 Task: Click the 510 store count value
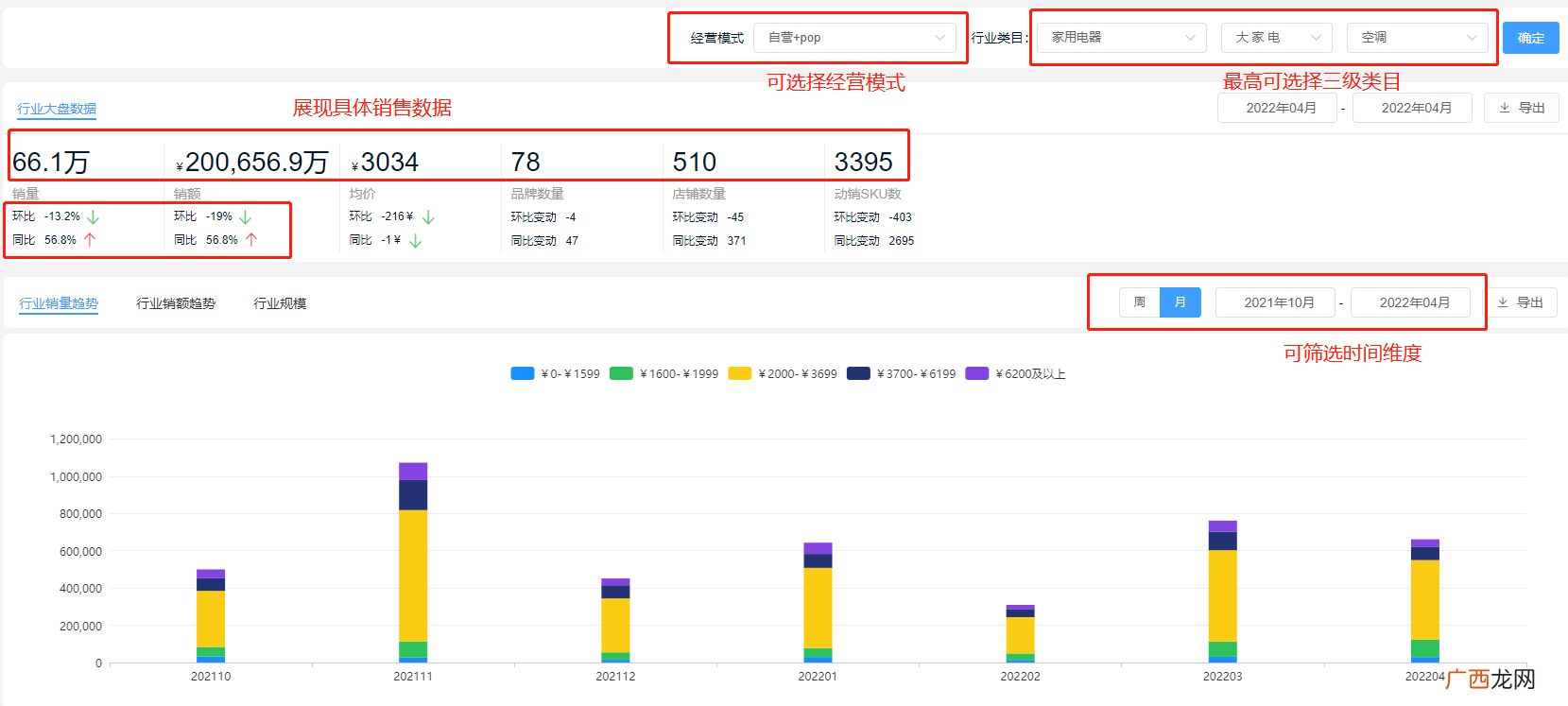click(x=695, y=163)
